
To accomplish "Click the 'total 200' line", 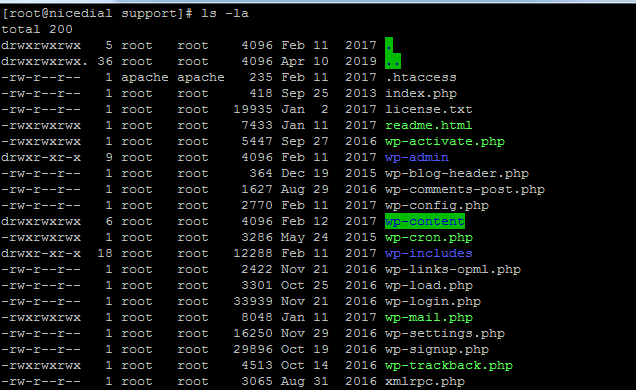I will [x=37, y=29].
